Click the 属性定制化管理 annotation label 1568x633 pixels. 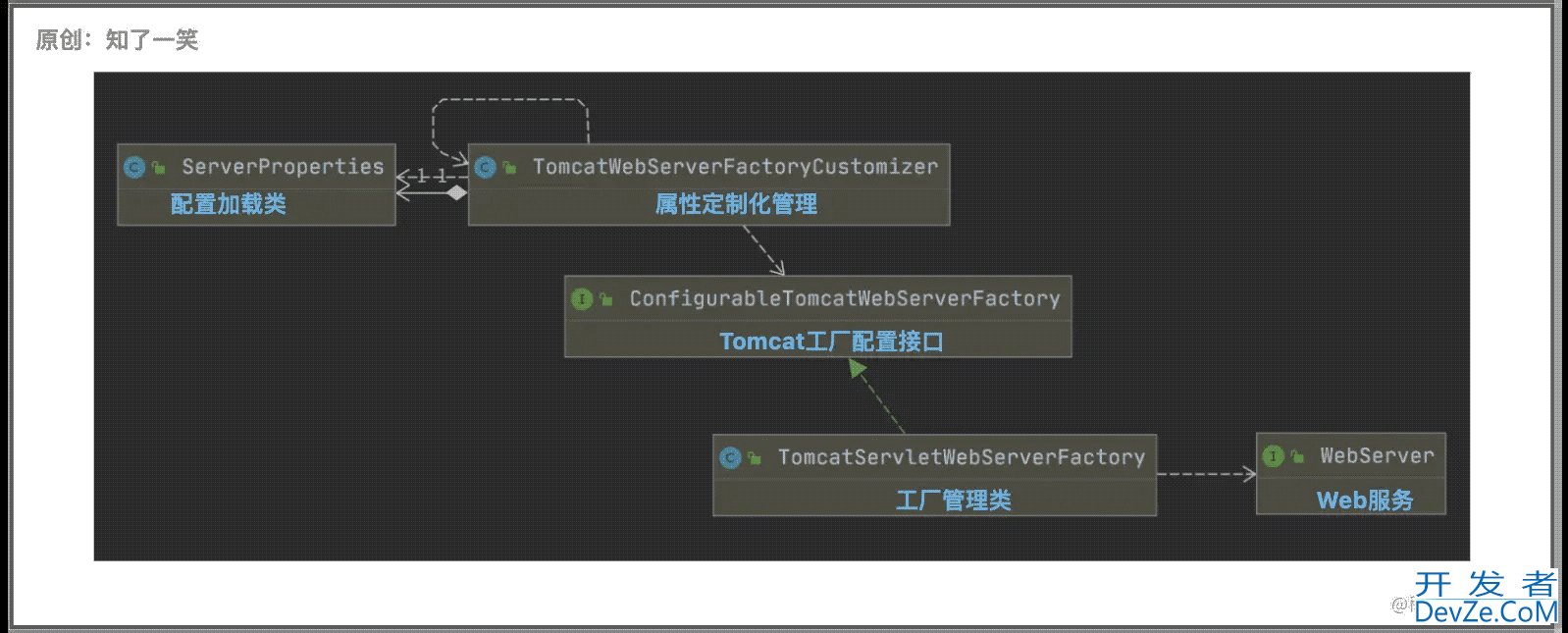point(736,204)
